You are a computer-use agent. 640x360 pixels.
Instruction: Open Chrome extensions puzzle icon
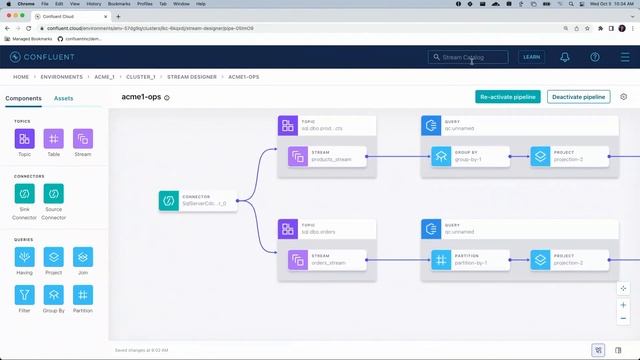click(600, 28)
